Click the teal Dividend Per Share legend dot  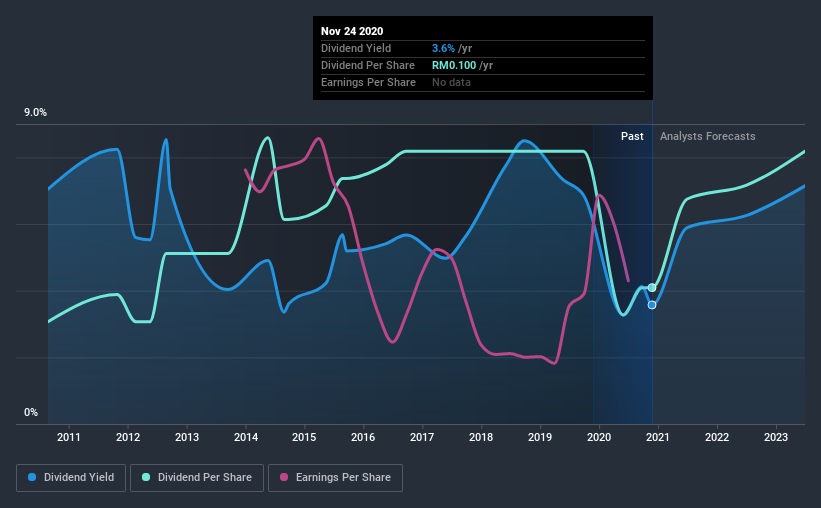146,477
